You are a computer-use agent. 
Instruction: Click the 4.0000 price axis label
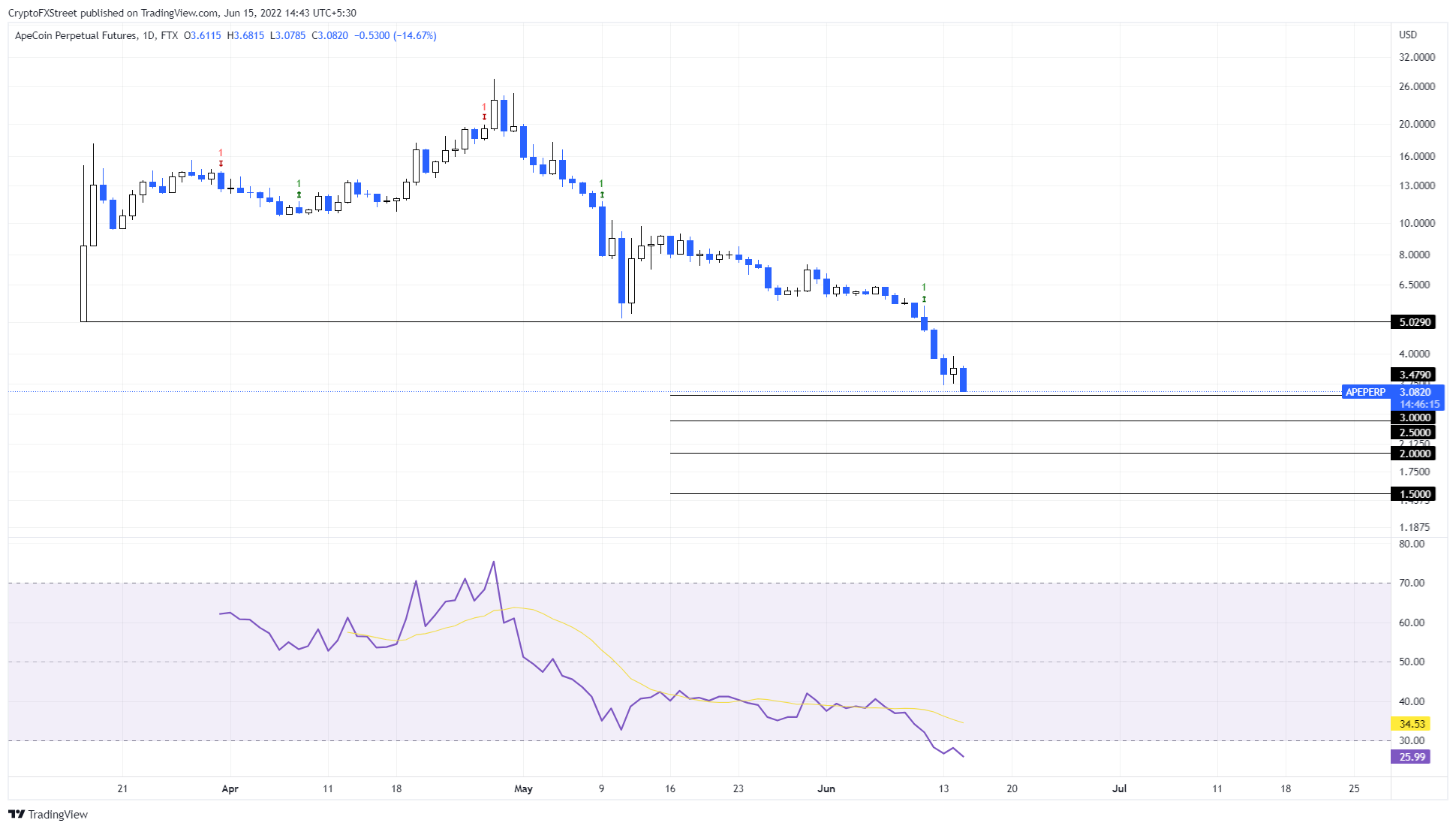pyautogui.click(x=1415, y=354)
